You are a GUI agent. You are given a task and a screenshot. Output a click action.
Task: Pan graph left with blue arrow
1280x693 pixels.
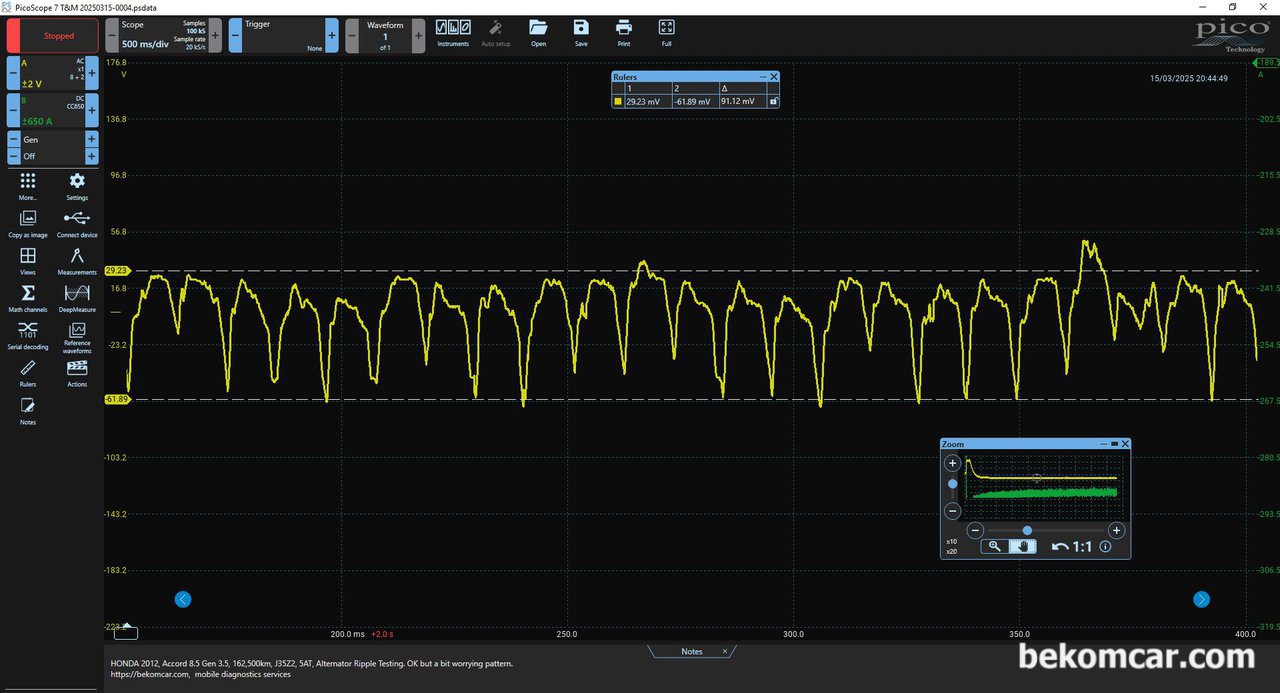(x=182, y=599)
